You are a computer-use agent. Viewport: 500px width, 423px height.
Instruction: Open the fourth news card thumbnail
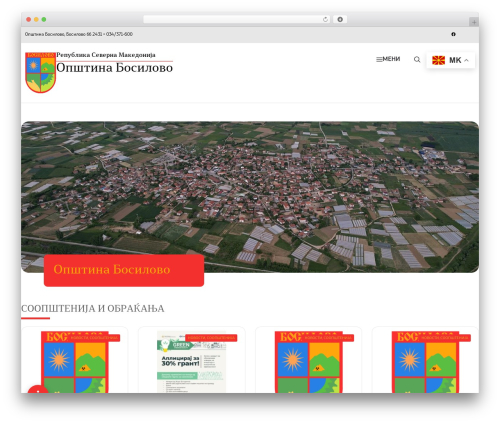click(x=425, y=362)
